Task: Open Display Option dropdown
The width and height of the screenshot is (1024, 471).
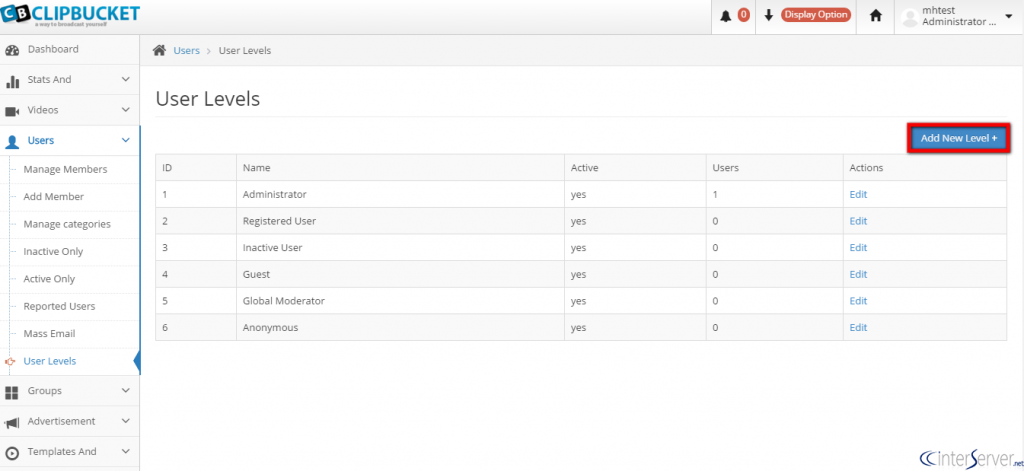Action: click(x=816, y=15)
